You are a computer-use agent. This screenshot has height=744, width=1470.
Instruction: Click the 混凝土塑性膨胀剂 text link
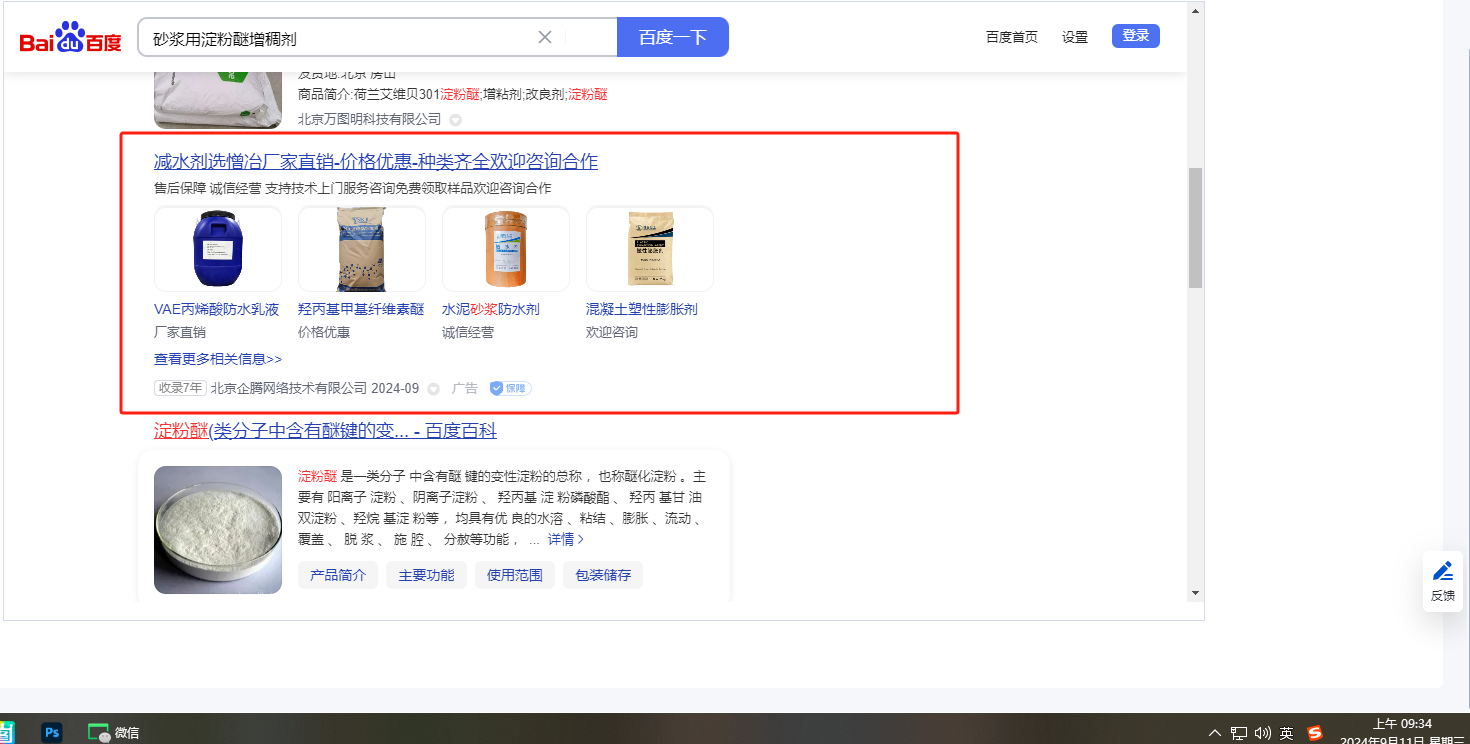[642, 309]
